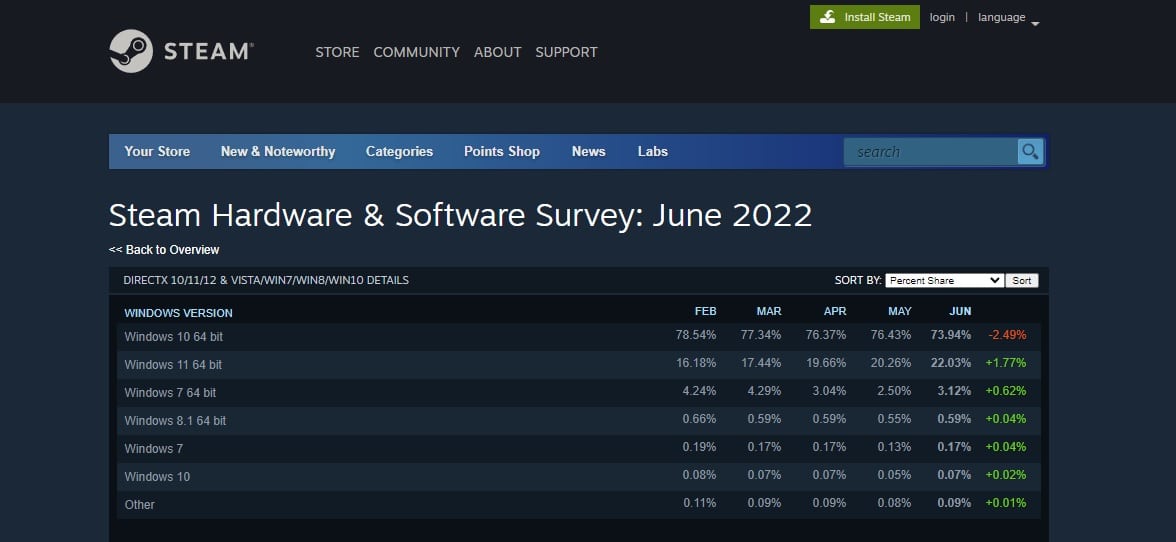Click the Install Steam download icon
The height and width of the screenshot is (542, 1176).
click(827, 17)
